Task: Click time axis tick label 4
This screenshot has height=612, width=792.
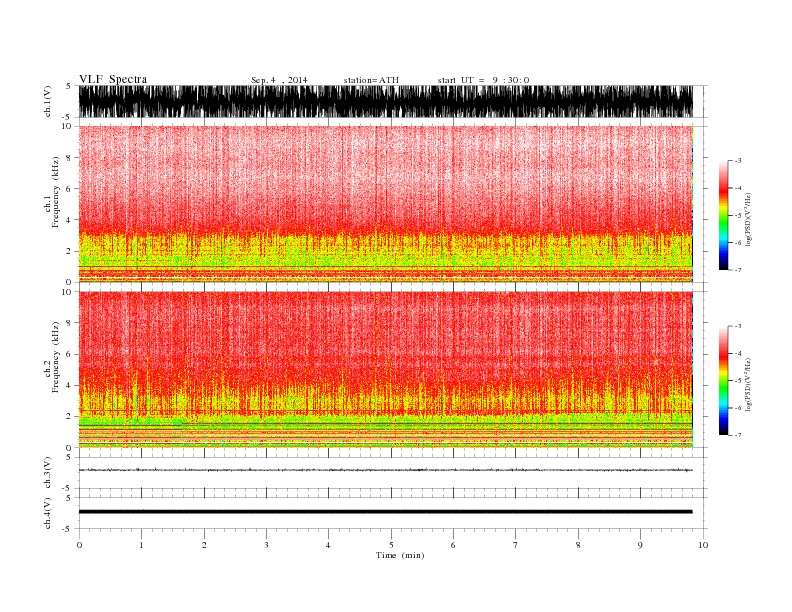Action: click(328, 545)
